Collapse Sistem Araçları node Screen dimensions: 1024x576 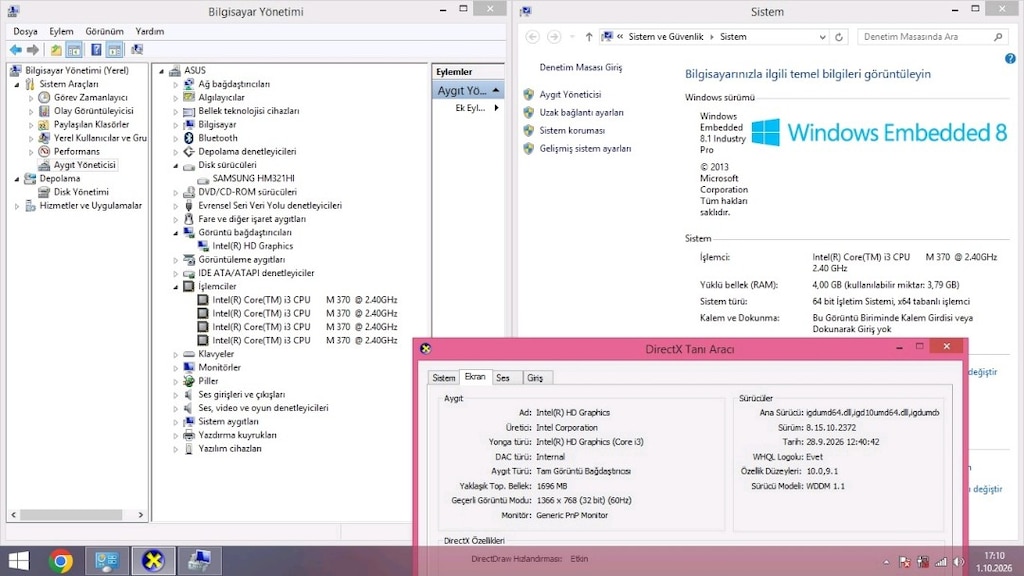coord(17,85)
